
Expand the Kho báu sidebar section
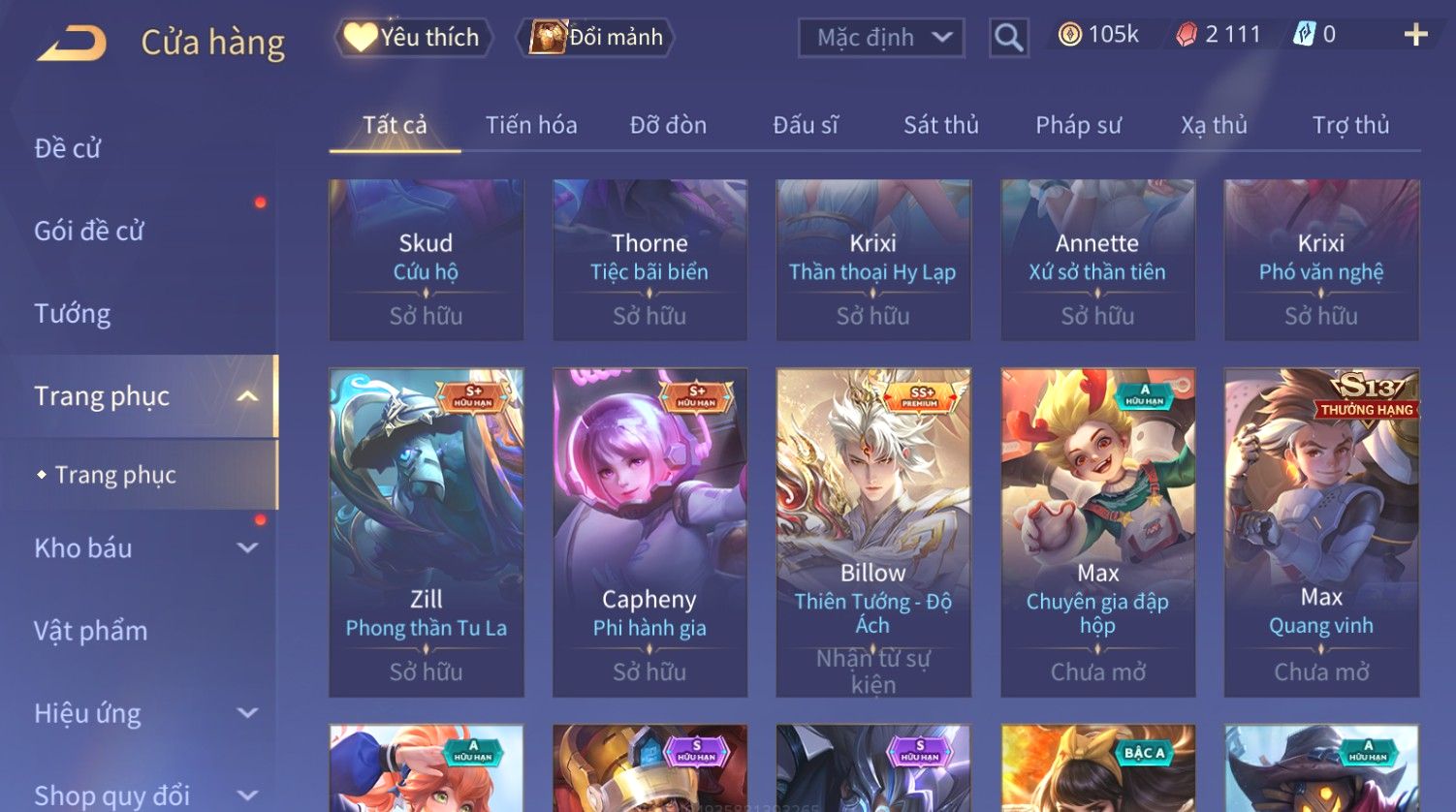(247, 548)
